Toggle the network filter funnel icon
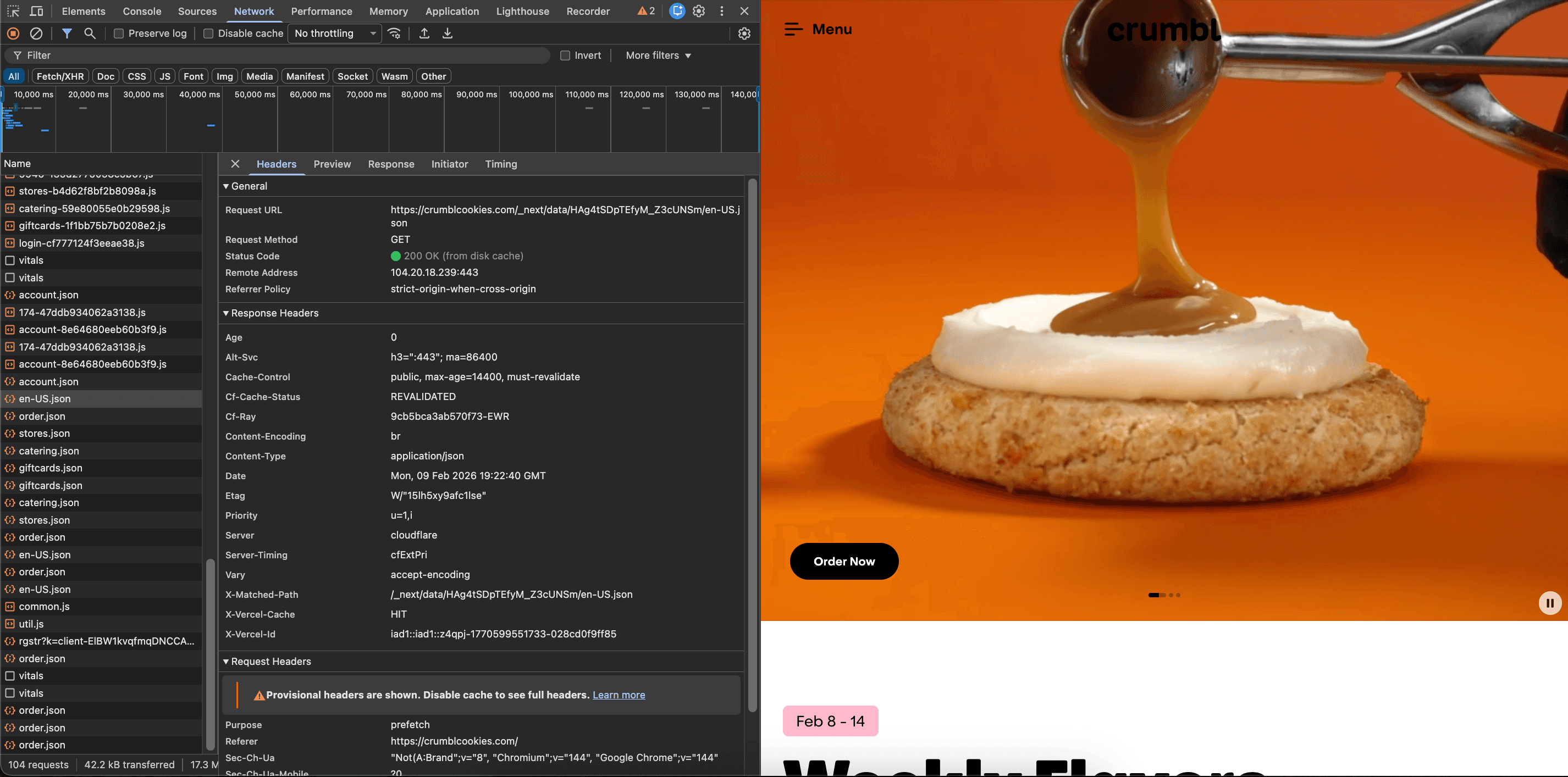The height and width of the screenshot is (777, 1568). 67,34
